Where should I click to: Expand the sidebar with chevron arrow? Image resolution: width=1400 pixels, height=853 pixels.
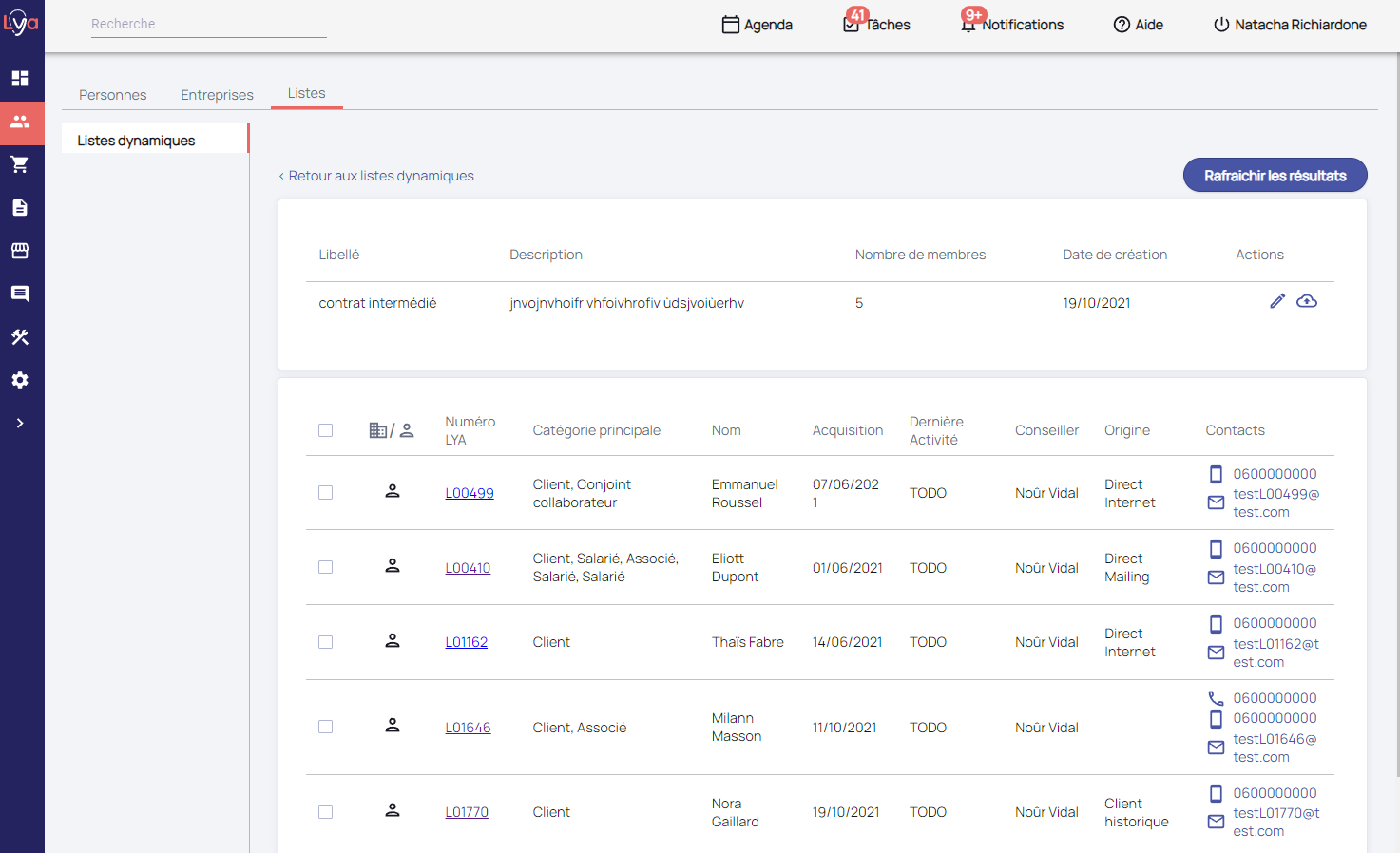coord(20,423)
